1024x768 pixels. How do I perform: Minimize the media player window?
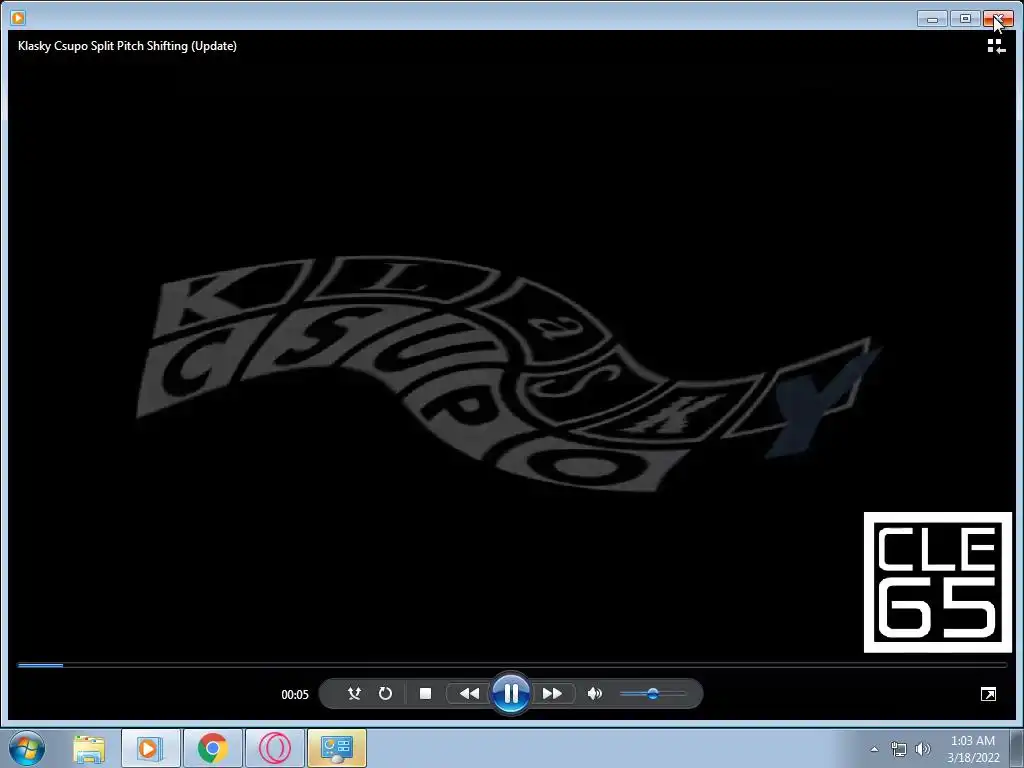pos(932,19)
